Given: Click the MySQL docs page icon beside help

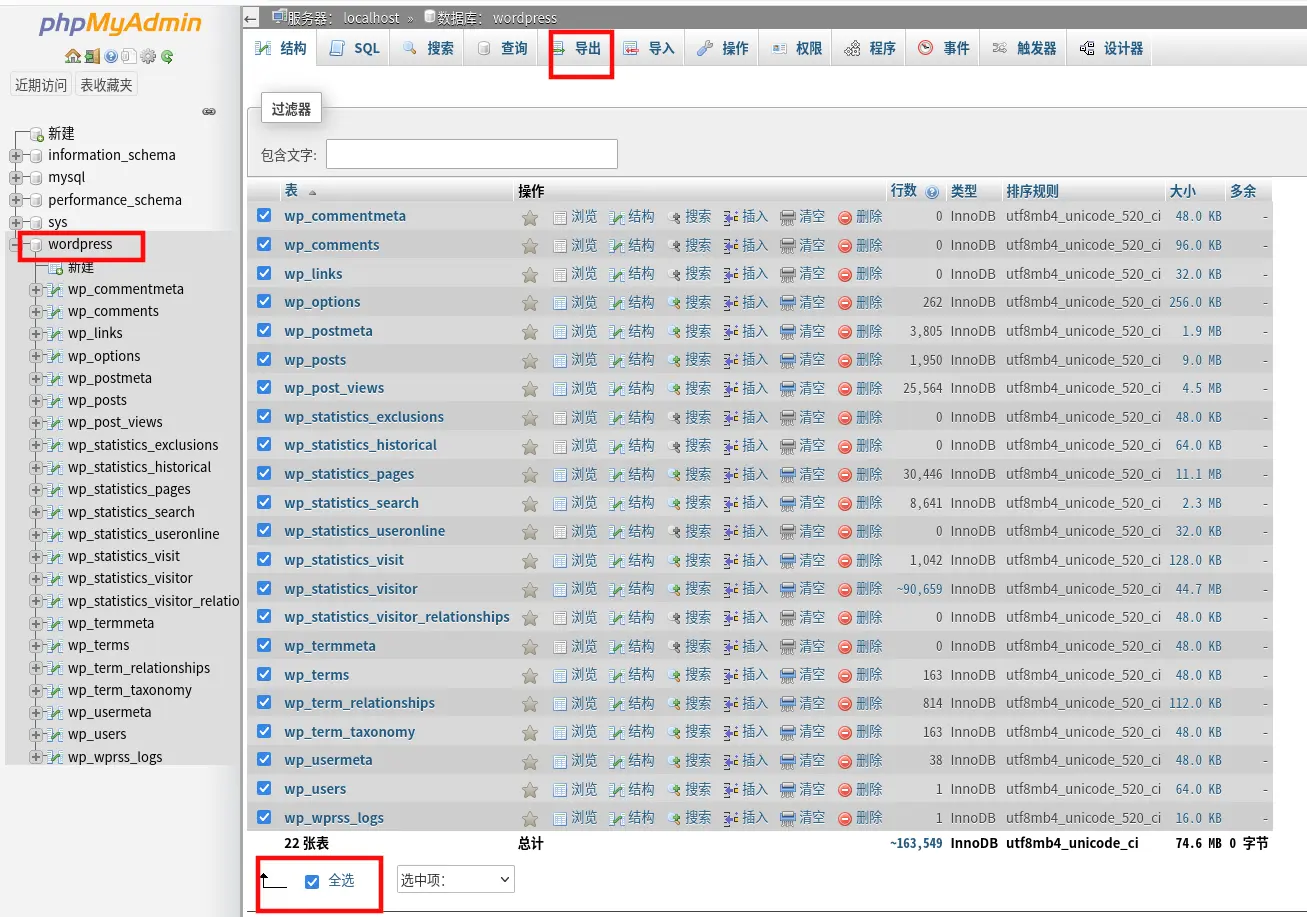Looking at the screenshot, I should pyautogui.click(x=129, y=56).
